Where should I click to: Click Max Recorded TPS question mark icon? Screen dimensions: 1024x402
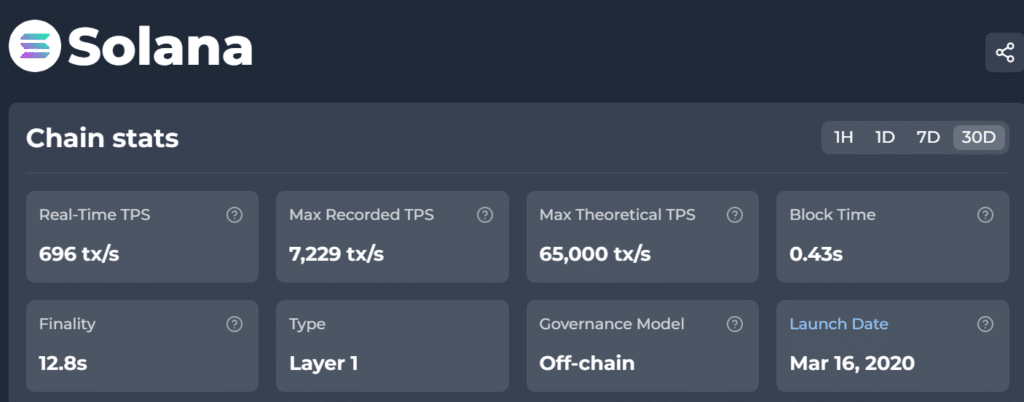click(485, 215)
